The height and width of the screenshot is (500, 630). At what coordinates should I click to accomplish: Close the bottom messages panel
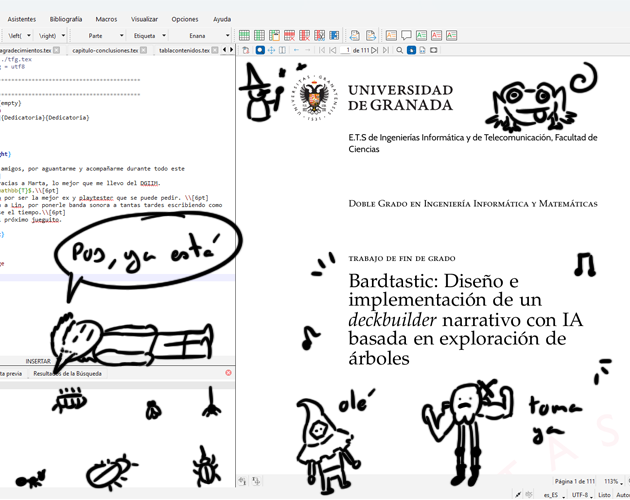tap(228, 373)
